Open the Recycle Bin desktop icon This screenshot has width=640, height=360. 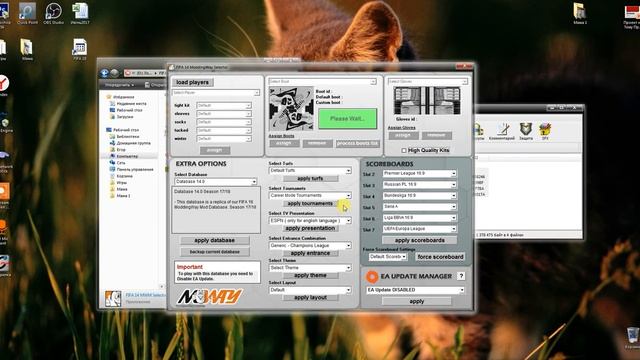pyautogui.click(x=633, y=337)
